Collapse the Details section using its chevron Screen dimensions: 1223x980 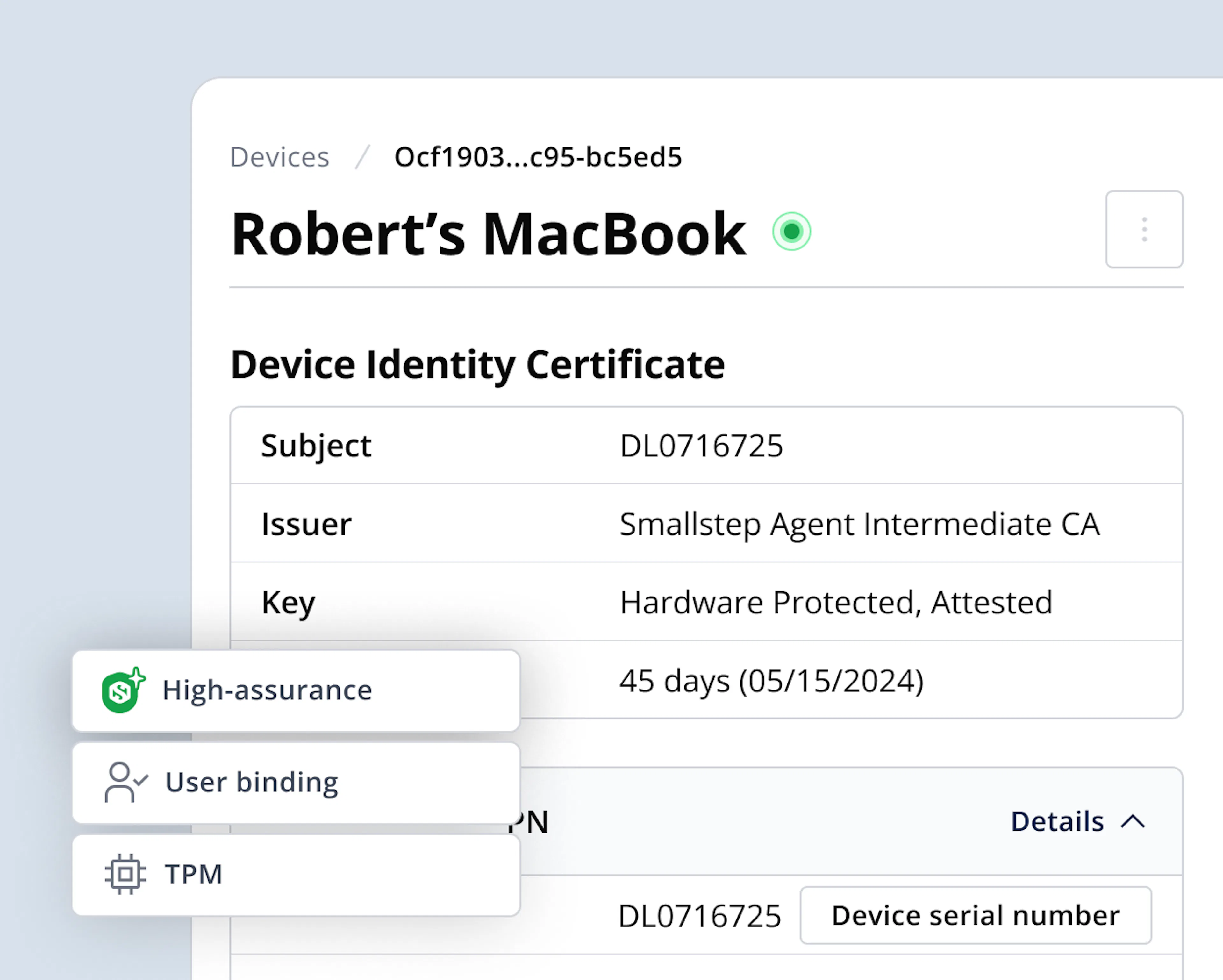point(1132,821)
